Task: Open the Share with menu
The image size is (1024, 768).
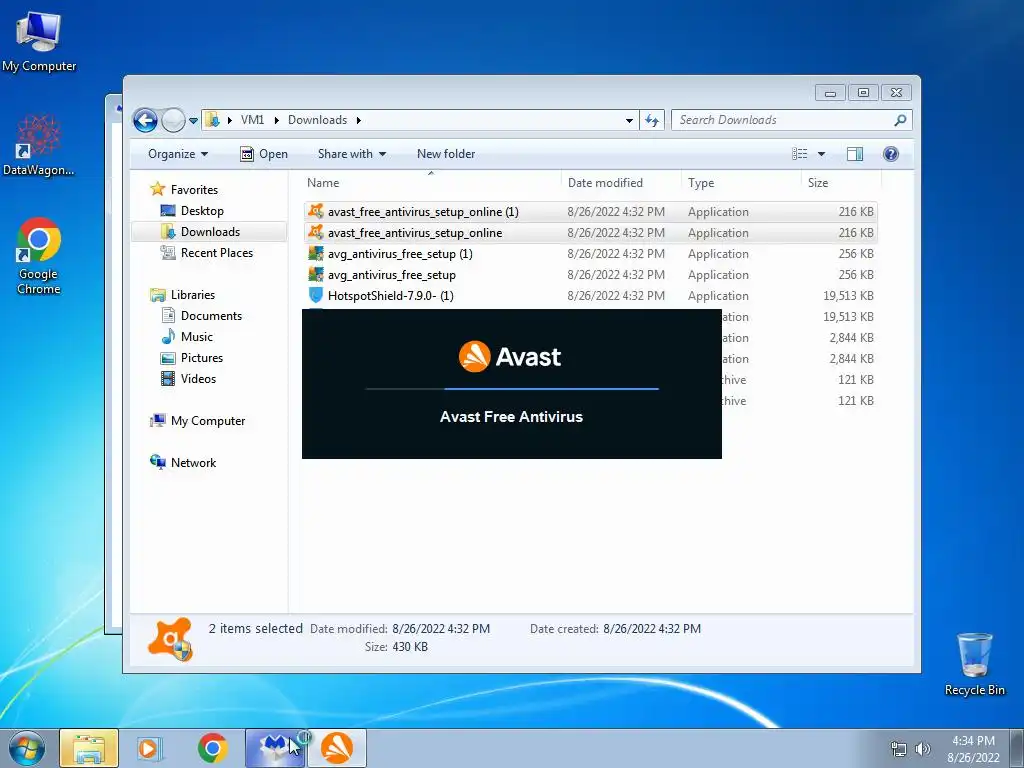Action: coord(352,154)
